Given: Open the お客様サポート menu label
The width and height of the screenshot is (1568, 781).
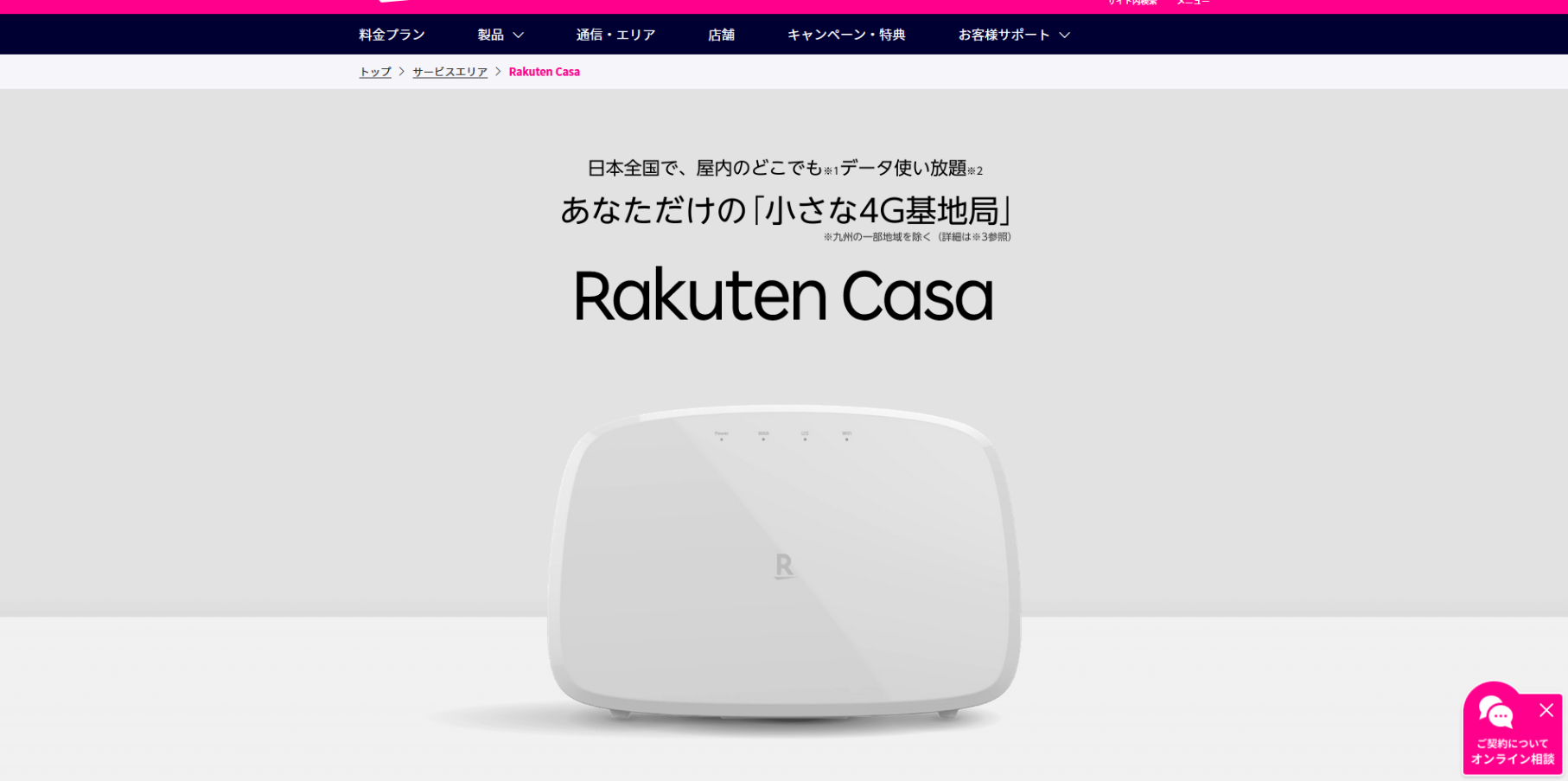Looking at the screenshot, I should click(1004, 35).
